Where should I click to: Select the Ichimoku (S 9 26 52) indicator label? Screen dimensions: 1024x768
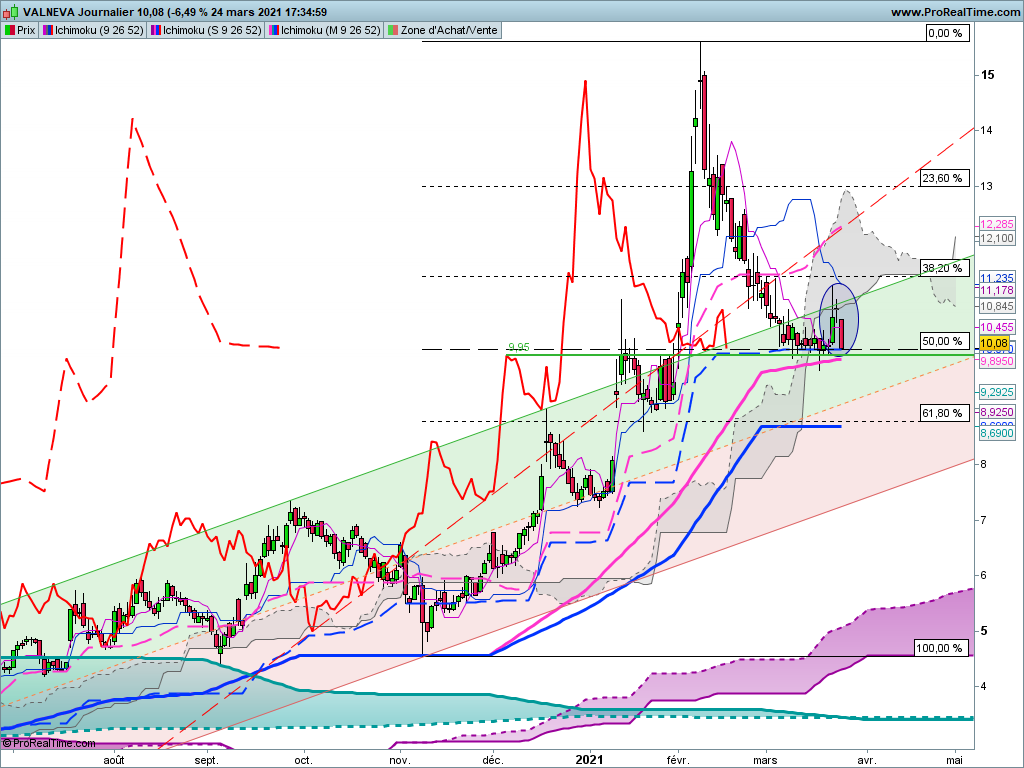pyautogui.click(x=206, y=30)
